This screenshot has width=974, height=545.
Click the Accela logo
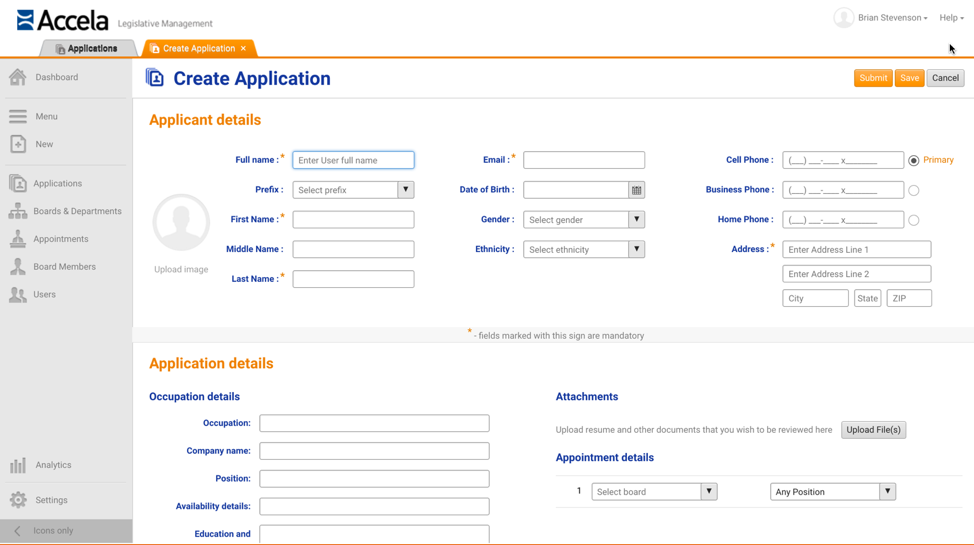click(x=62, y=21)
